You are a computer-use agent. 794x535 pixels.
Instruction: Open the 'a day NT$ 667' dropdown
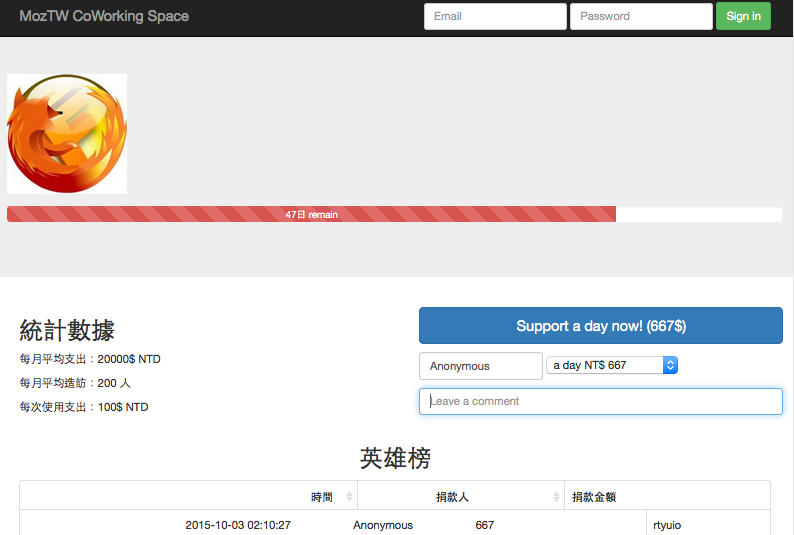[x=612, y=365]
